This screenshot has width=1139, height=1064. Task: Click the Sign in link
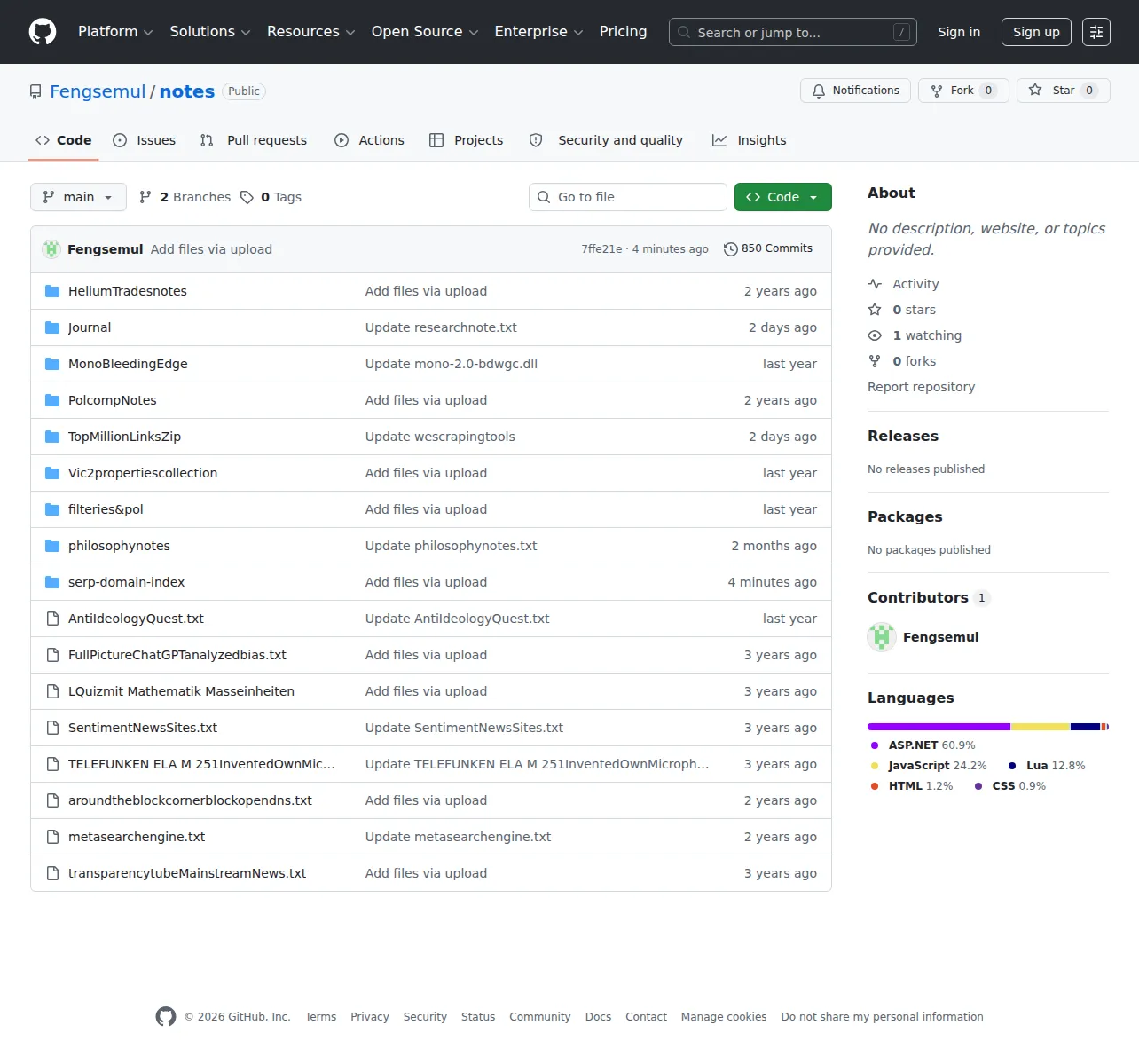click(959, 32)
